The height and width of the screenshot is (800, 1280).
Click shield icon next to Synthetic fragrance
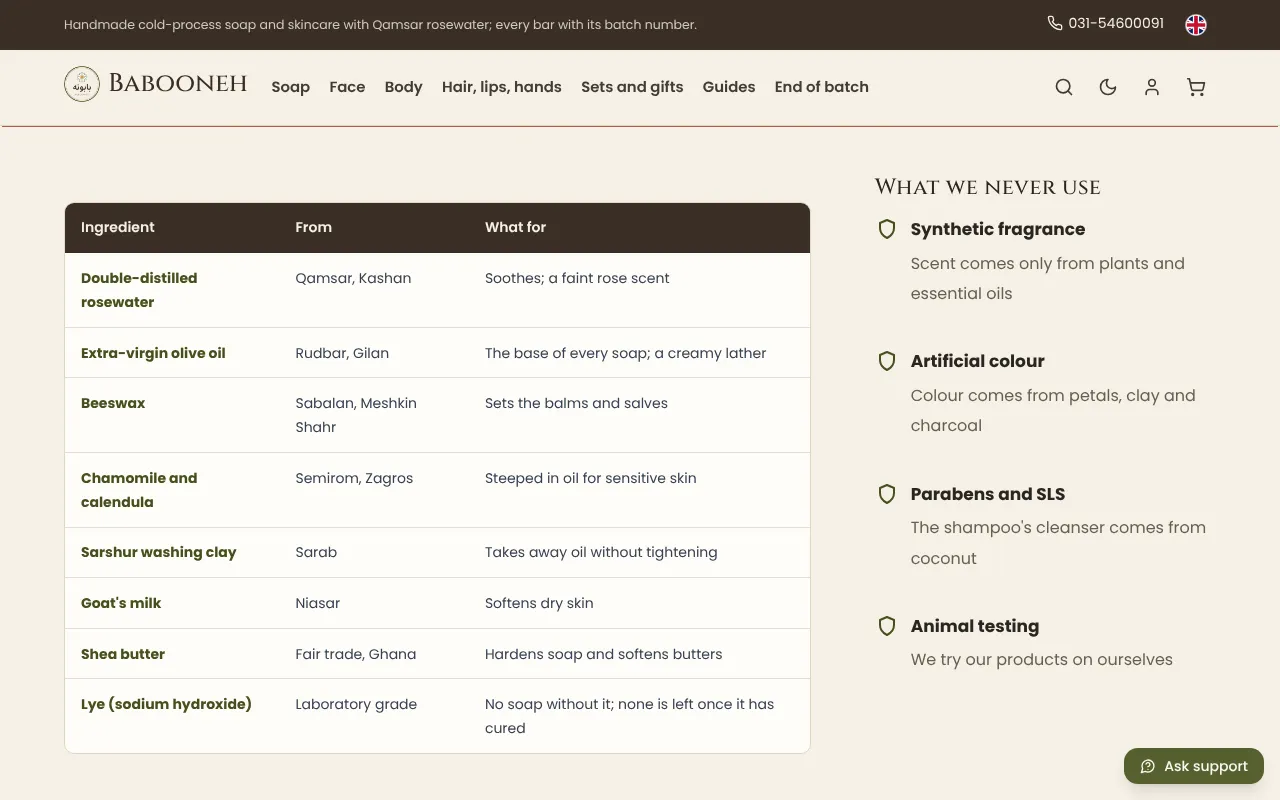(x=887, y=229)
